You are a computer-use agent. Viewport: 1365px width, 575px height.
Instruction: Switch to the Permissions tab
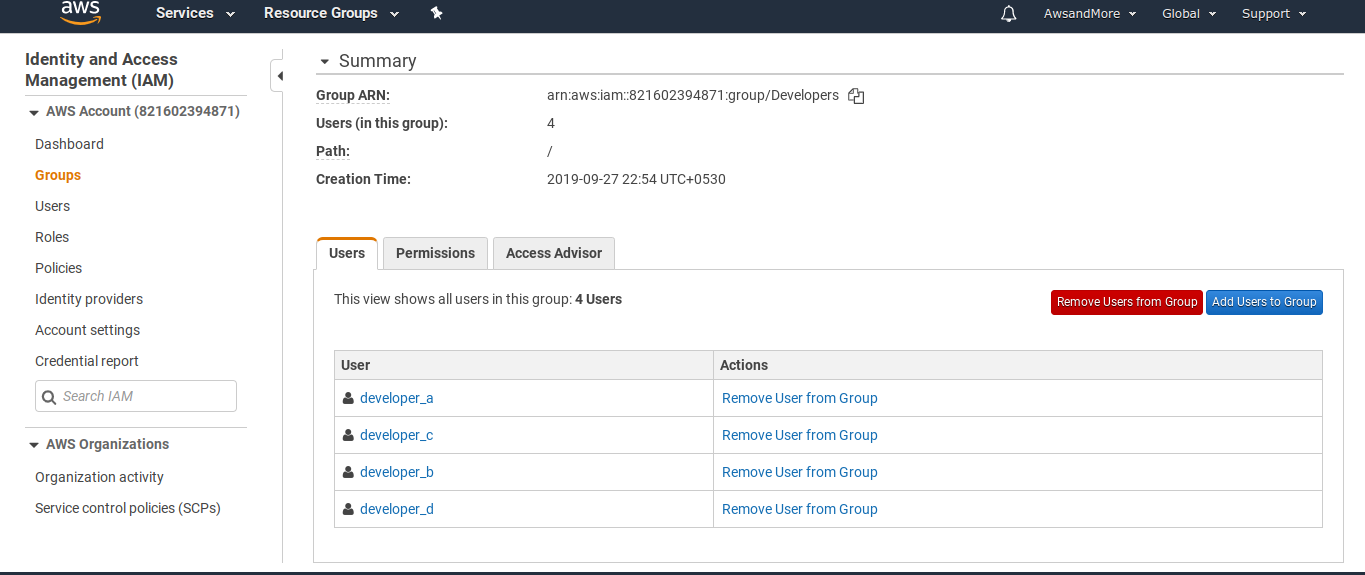click(x=435, y=253)
